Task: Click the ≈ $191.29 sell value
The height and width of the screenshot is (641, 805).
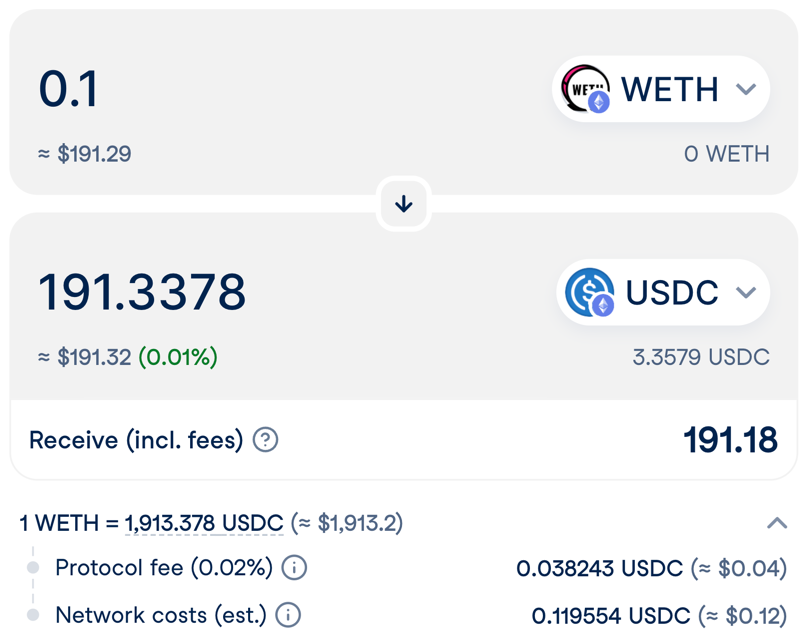Action: pos(85,154)
